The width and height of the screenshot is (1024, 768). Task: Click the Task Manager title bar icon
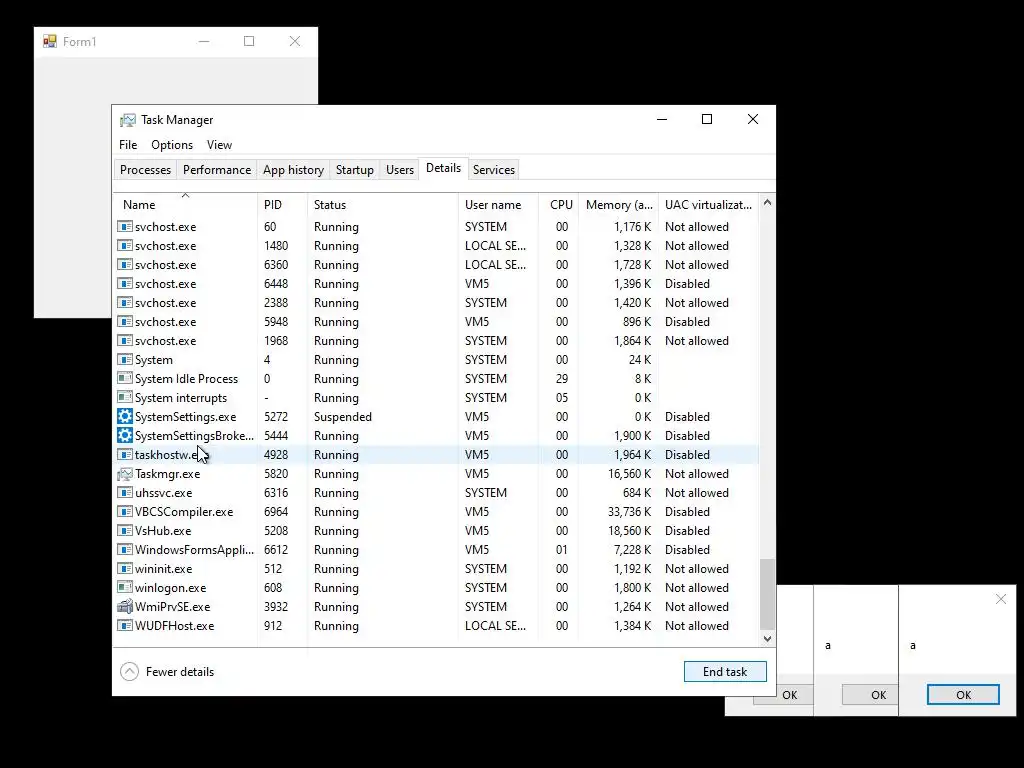click(x=127, y=120)
